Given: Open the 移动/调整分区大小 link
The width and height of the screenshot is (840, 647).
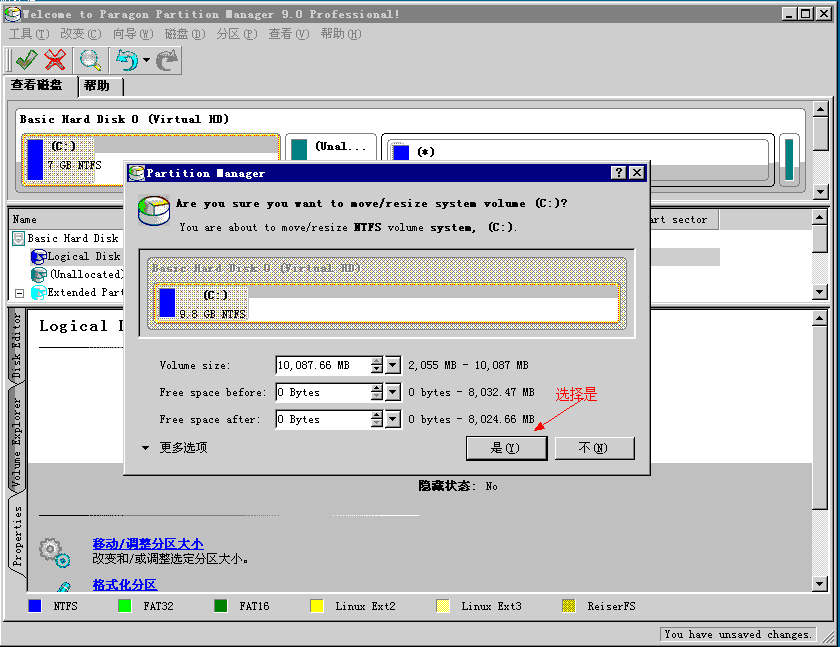Looking at the screenshot, I should click(147, 543).
